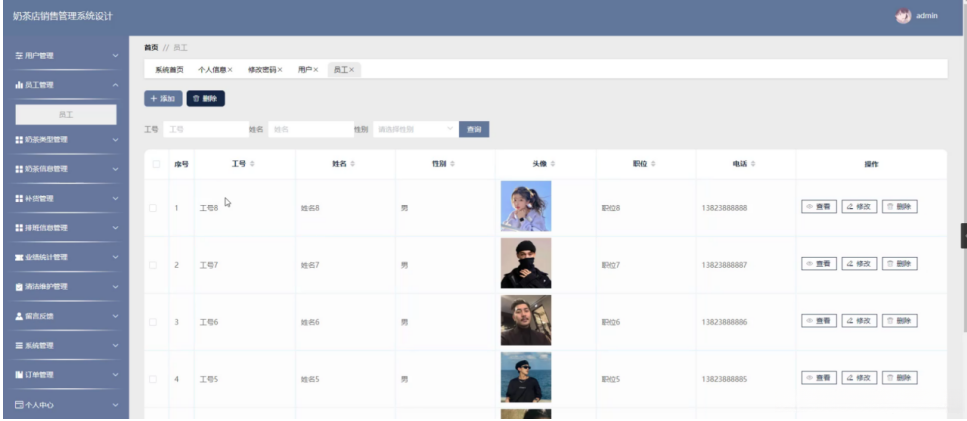Toggle the select-all header checkbox
The image size is (967, 421).
[156, 164]
